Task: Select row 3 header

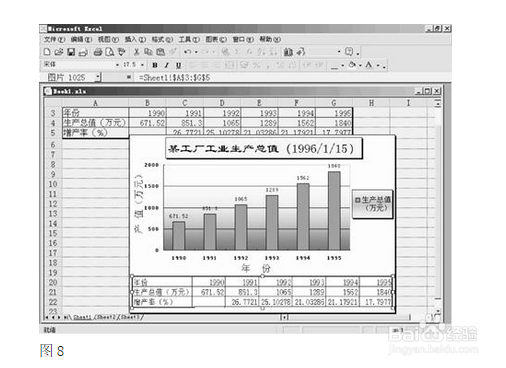Action: coord(53,113)
